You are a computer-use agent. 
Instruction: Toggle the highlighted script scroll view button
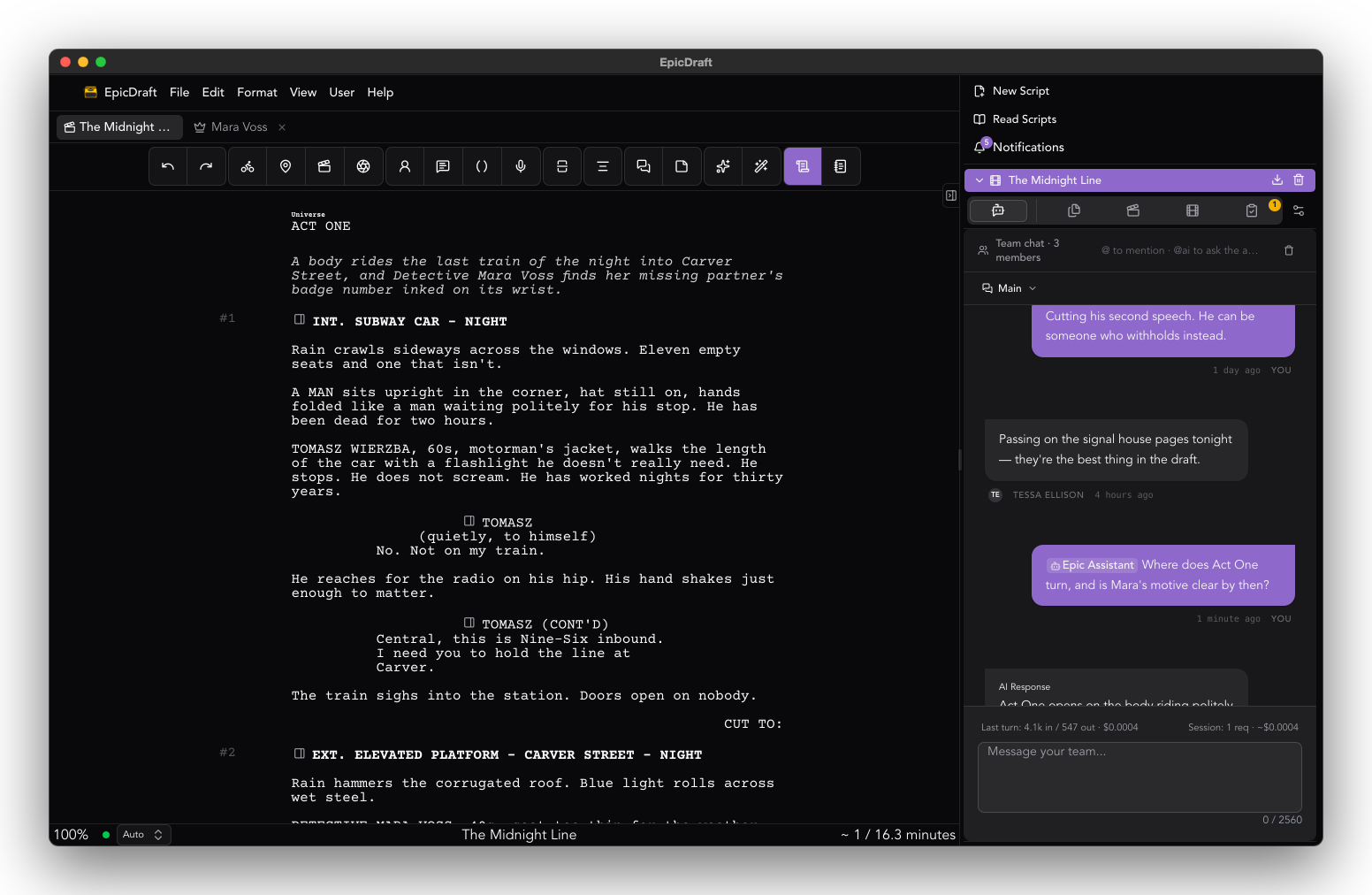pos(803,166)
